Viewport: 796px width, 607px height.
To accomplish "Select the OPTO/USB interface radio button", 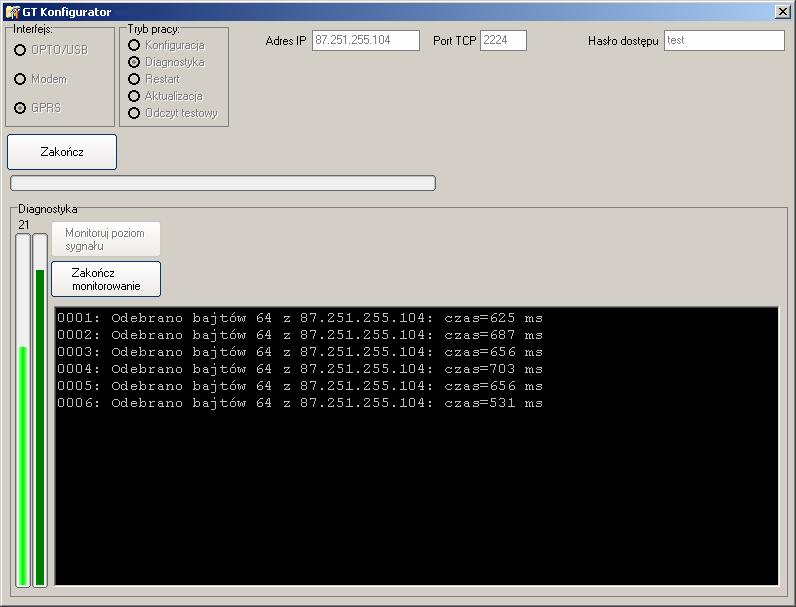I will 20,50.
